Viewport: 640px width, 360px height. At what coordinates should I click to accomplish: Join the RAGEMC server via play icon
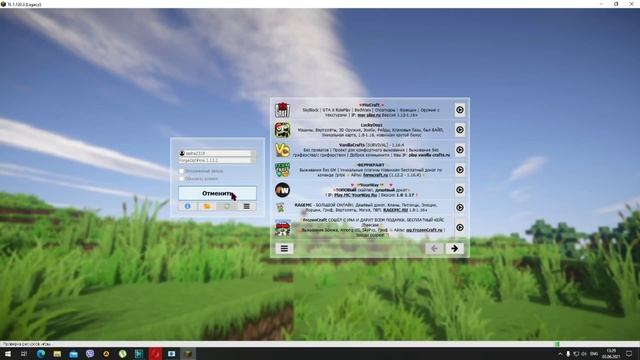pyautogui.click(x=460, y=207)
